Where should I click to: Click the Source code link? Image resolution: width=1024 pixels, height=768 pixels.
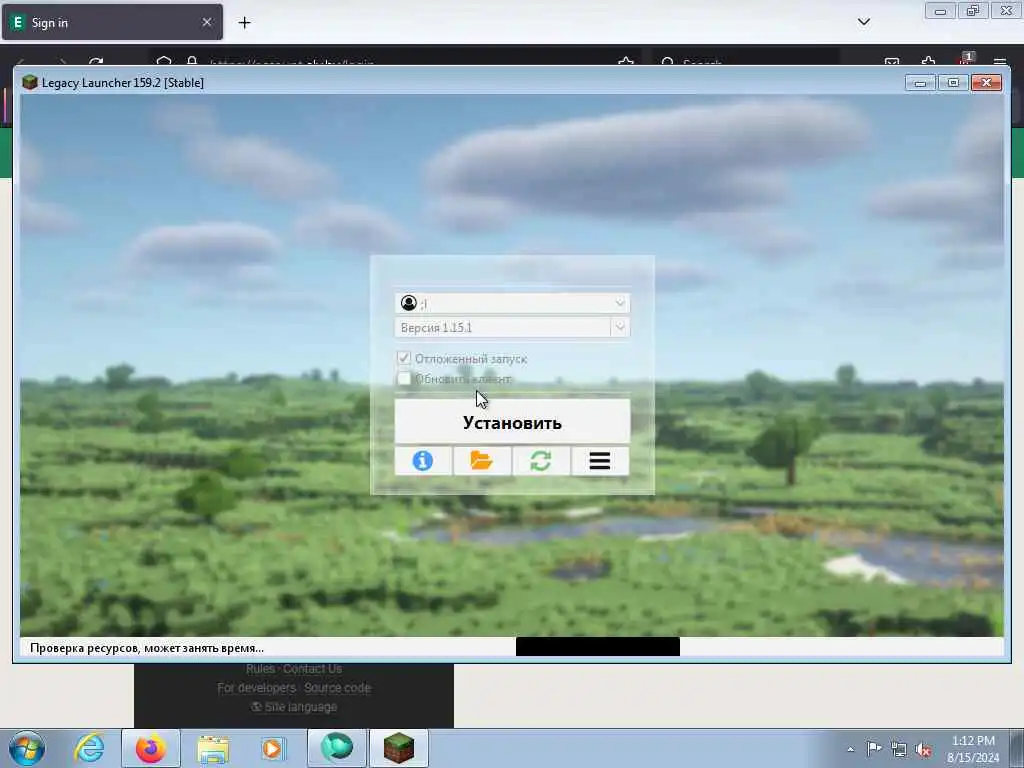pyautogui.click(x=337, y=688)
